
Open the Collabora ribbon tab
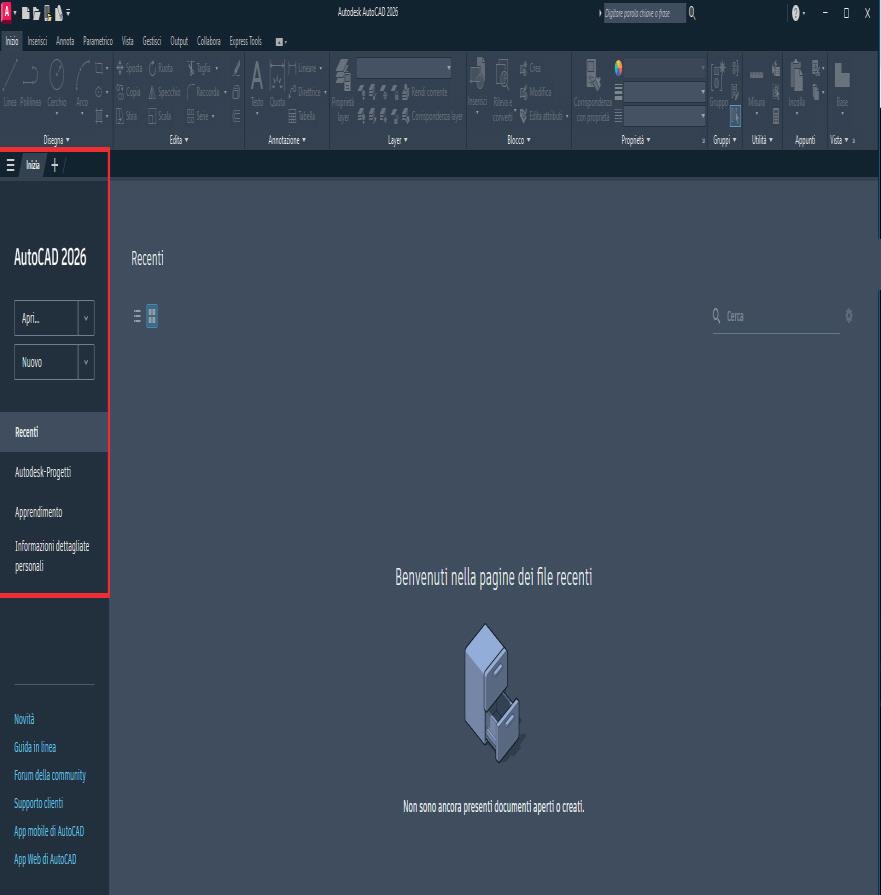point(208,41)
